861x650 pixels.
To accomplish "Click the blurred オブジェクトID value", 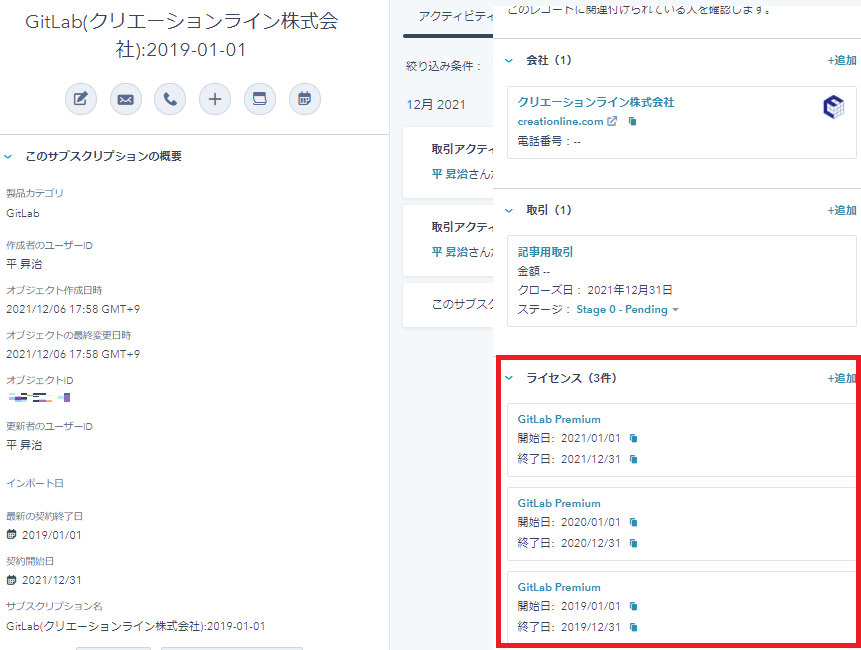I will pyautogui.click(x=39, y=397).
